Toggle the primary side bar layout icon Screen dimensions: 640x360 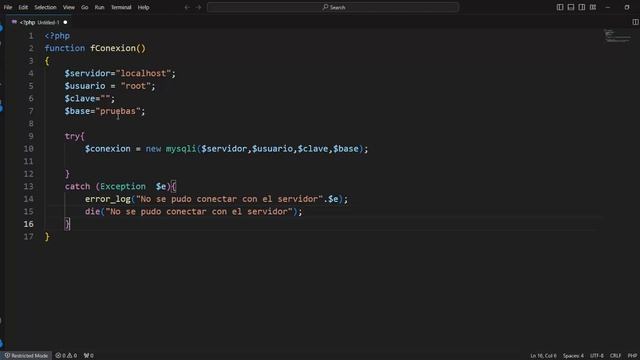click(560, 7)
